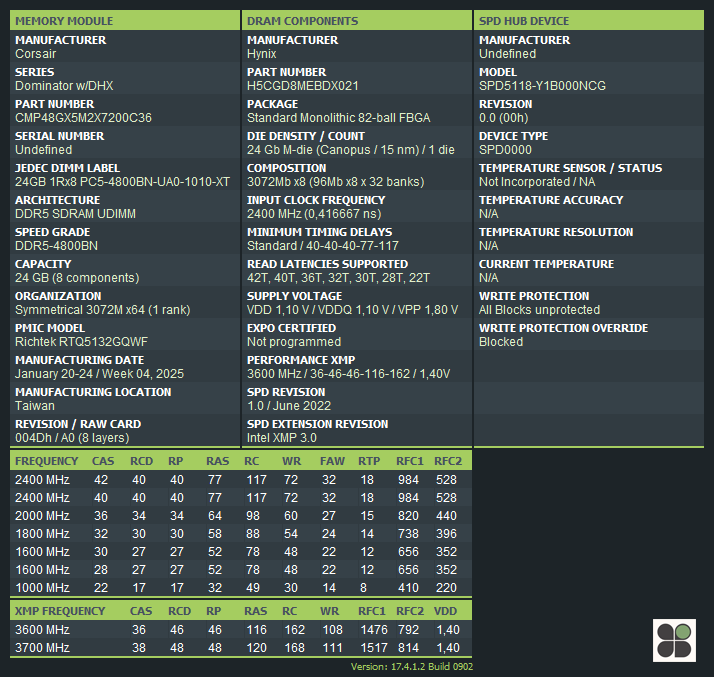The width and height of the screenshot is (714, 677).
Task: Click device type value SPD0000
Action: pyautogui.click(x=505, y=150)
